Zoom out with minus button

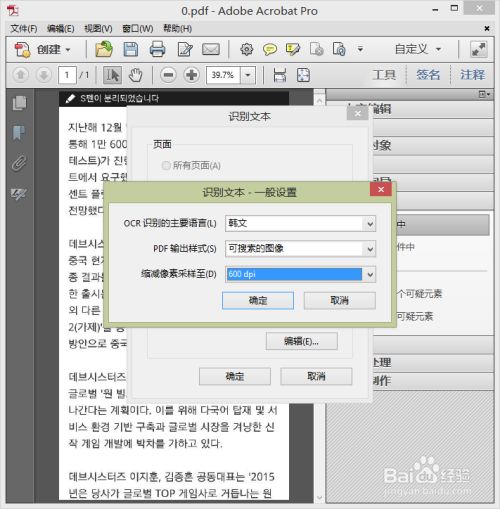click(x=168, y=75)
